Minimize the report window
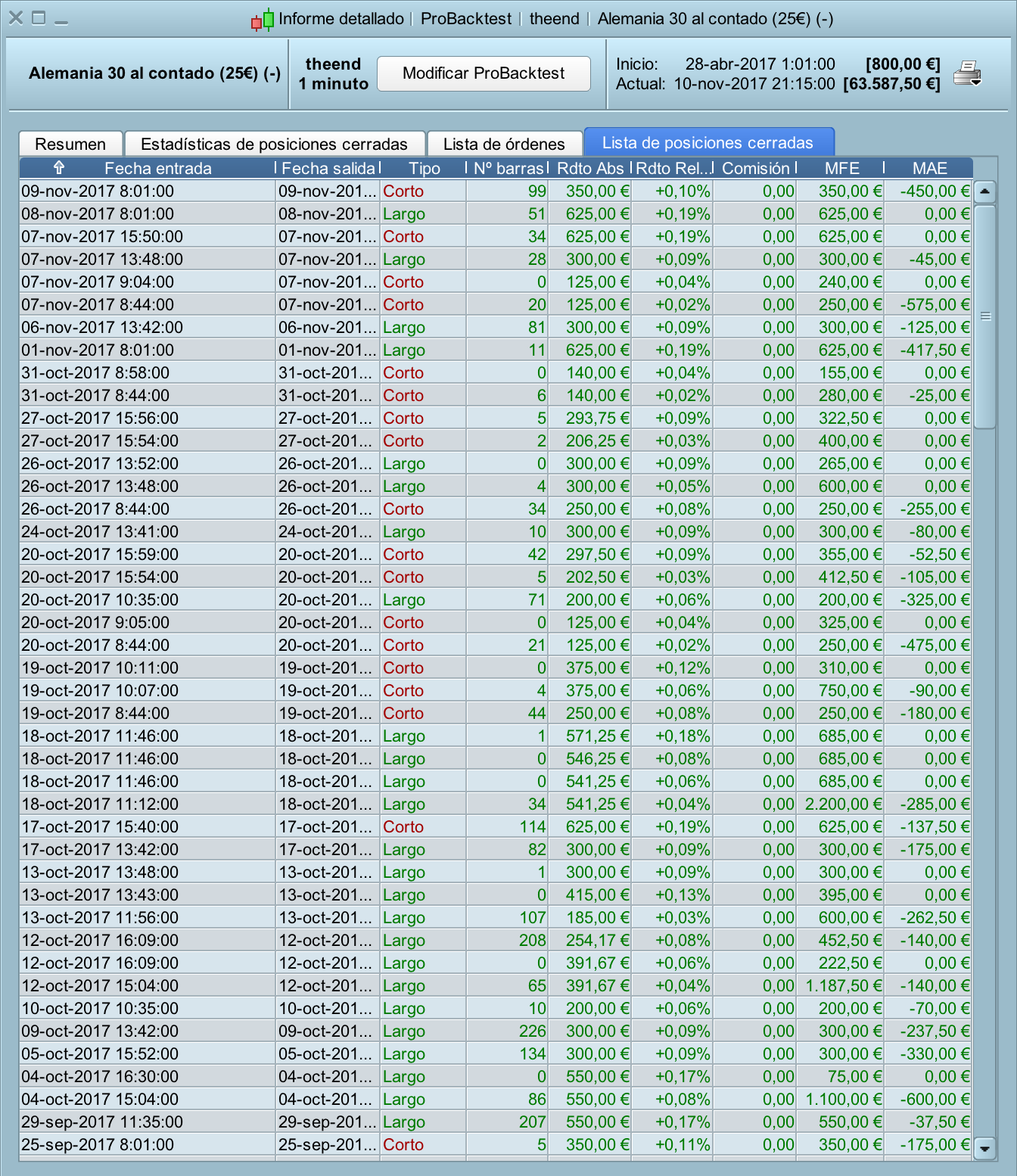Image resolution: width=1017 pixels, height=1176 pixels. tap(61, 22)
